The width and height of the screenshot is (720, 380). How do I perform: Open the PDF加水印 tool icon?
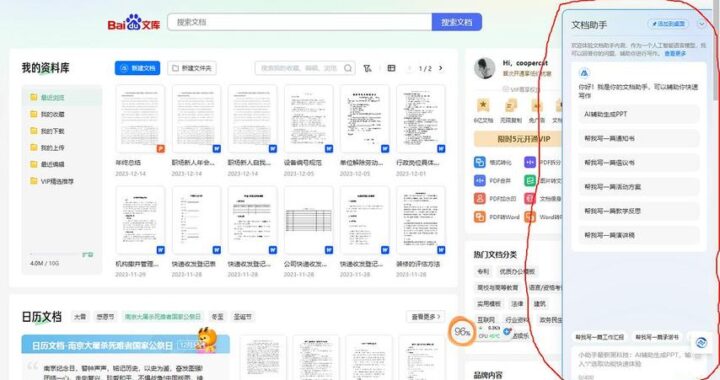[479, 198]
